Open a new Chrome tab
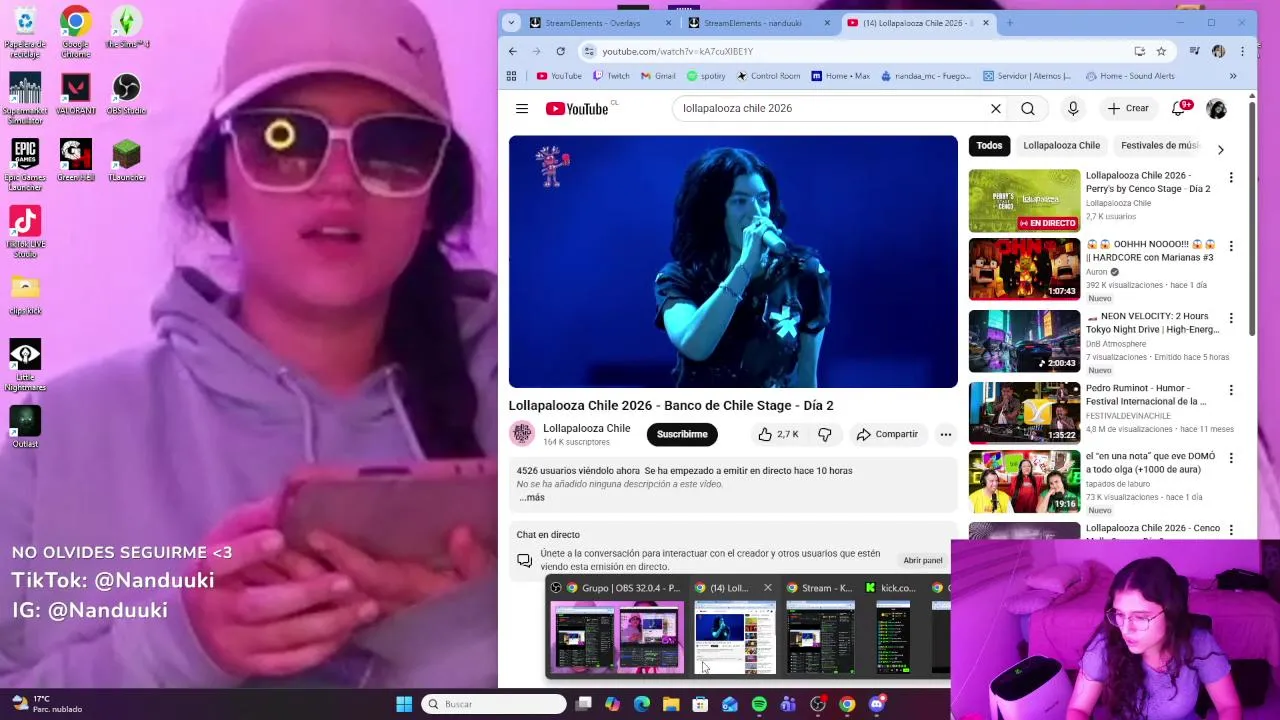 (x=1009, y=22)
